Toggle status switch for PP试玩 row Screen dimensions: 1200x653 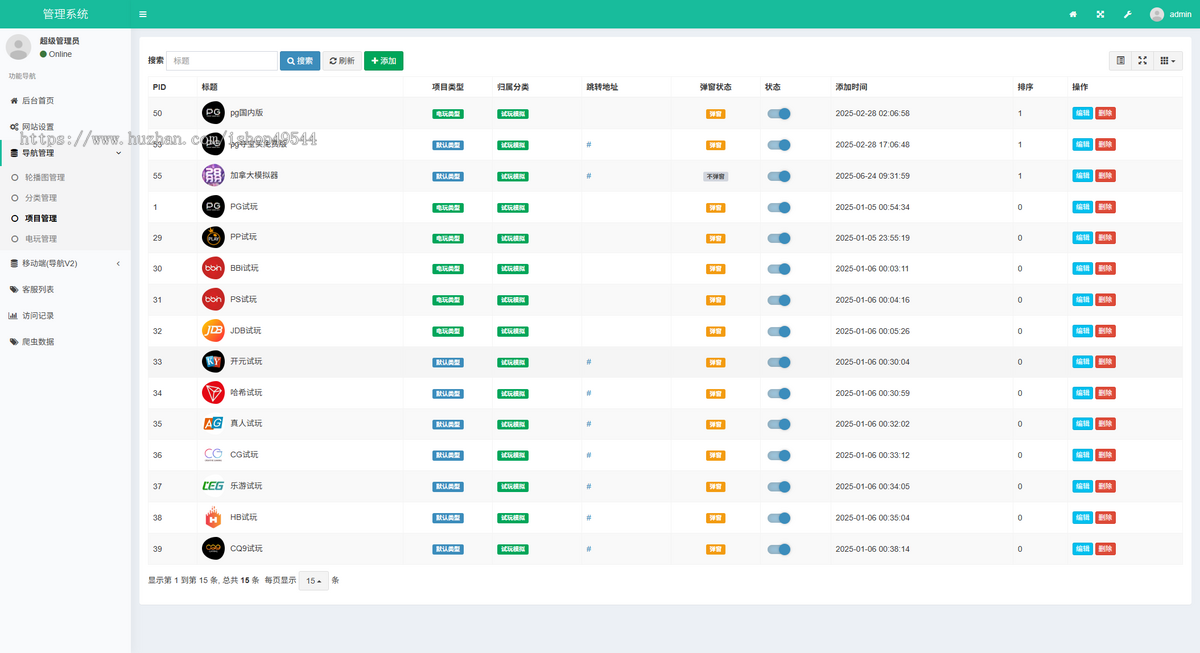(779, 238)
